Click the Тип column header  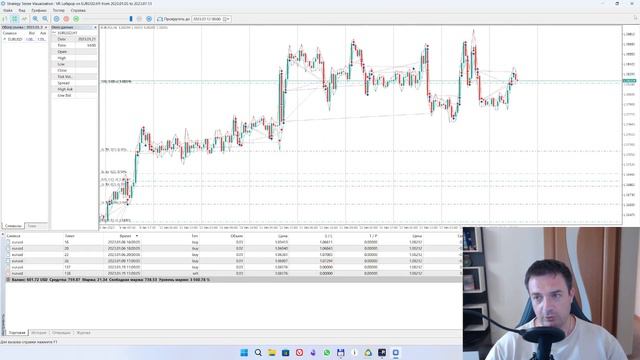tap(195, 236)
